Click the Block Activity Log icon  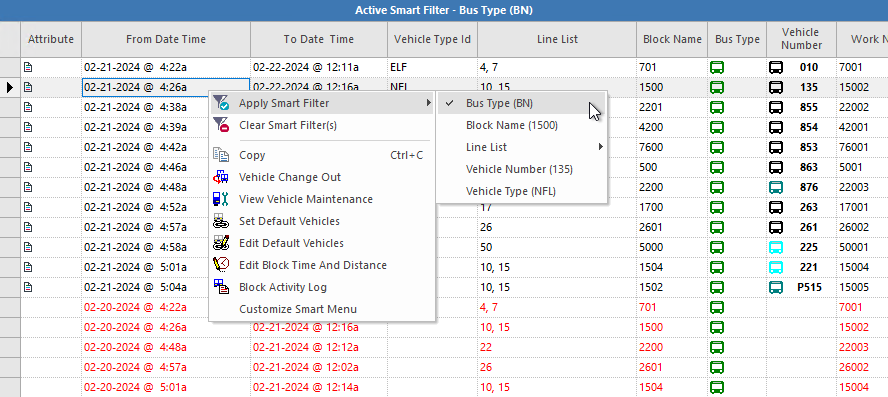pos(221,287)
